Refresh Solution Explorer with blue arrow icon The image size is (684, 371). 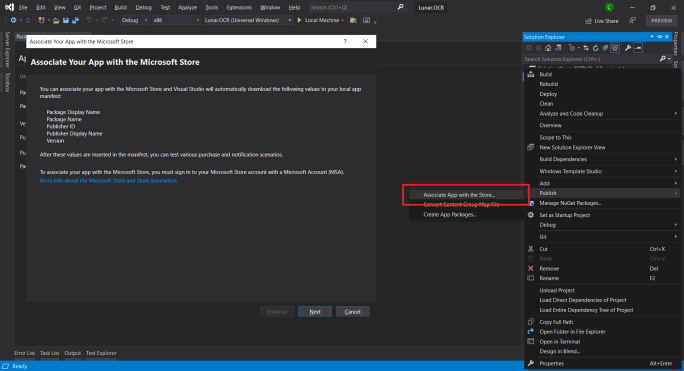[595, 48]
